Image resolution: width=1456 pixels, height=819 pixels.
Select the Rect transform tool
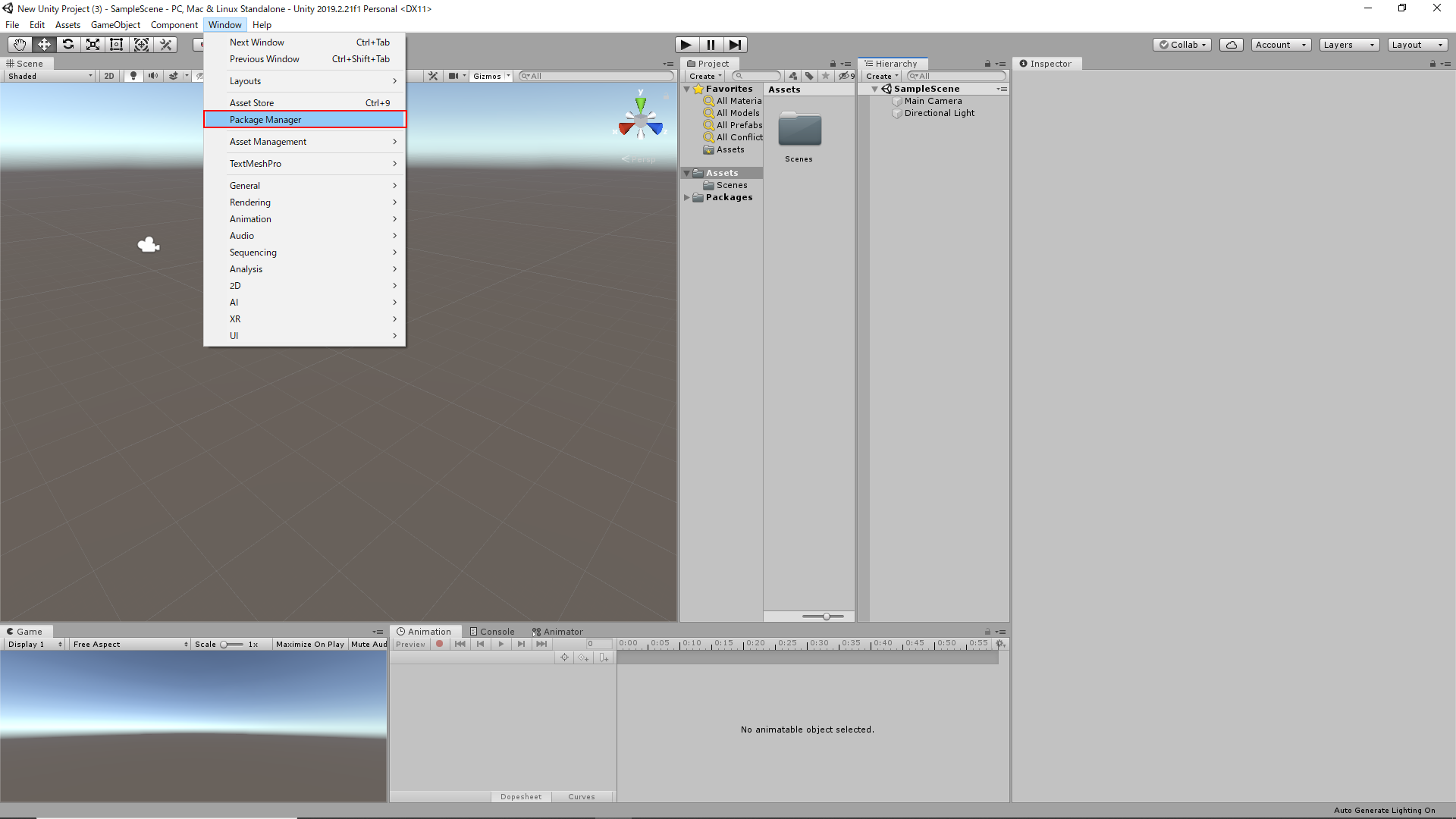(x=117, y=45)
